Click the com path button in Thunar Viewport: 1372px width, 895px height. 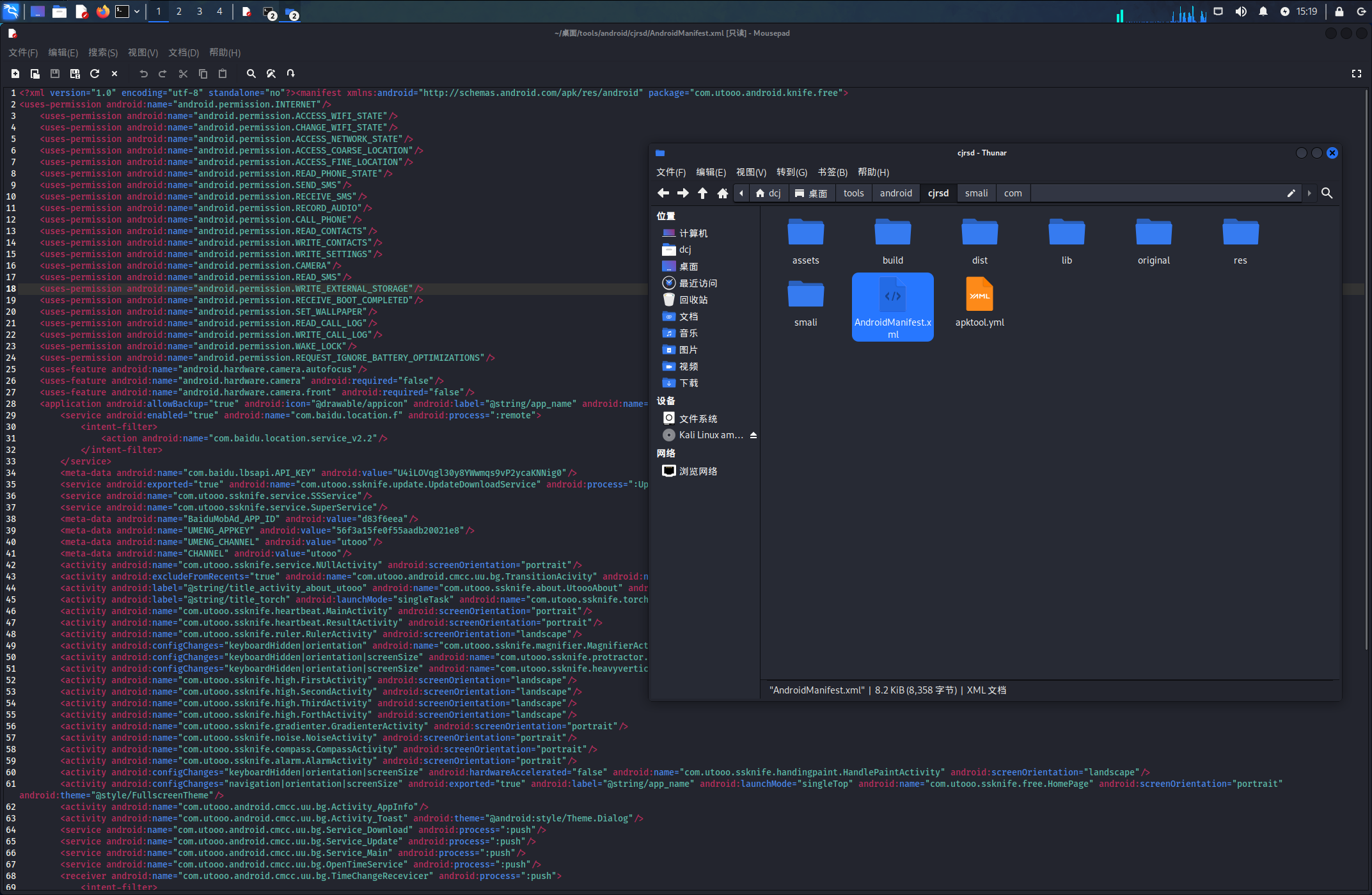pos(1013,193)
